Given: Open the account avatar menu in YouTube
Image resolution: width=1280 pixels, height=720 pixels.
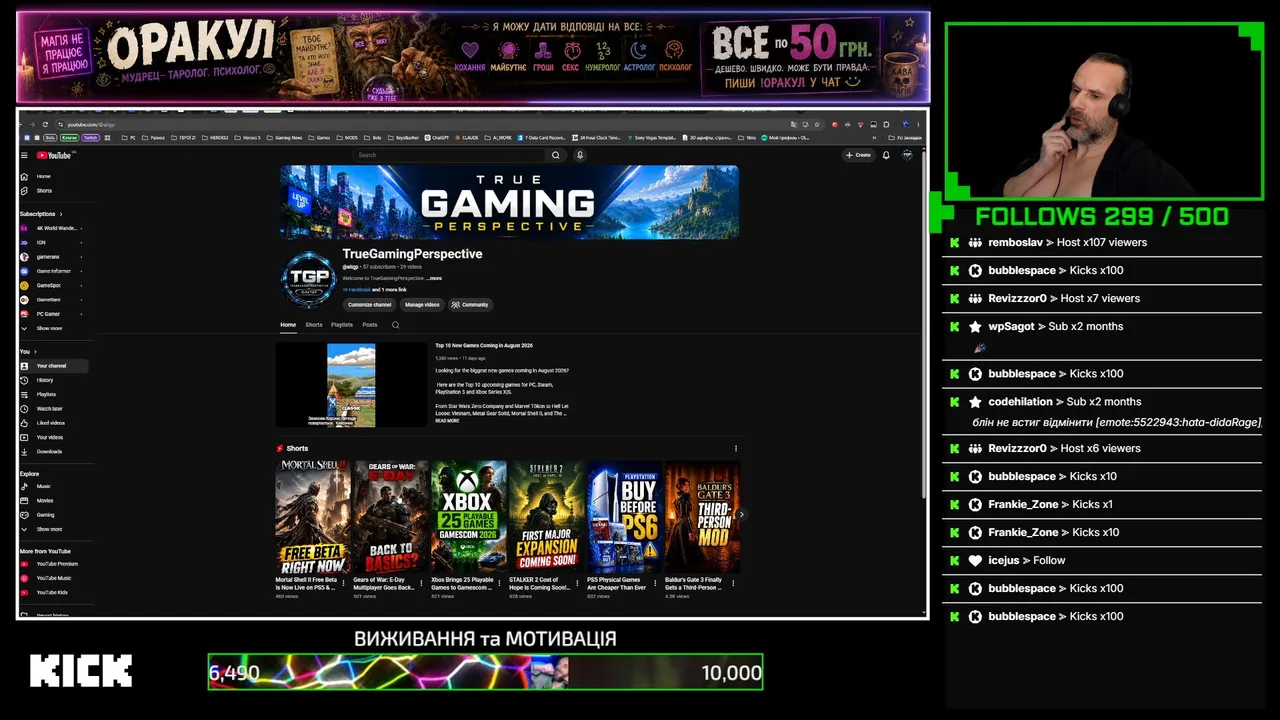Looking at the screenshot, I should point(908,155).
